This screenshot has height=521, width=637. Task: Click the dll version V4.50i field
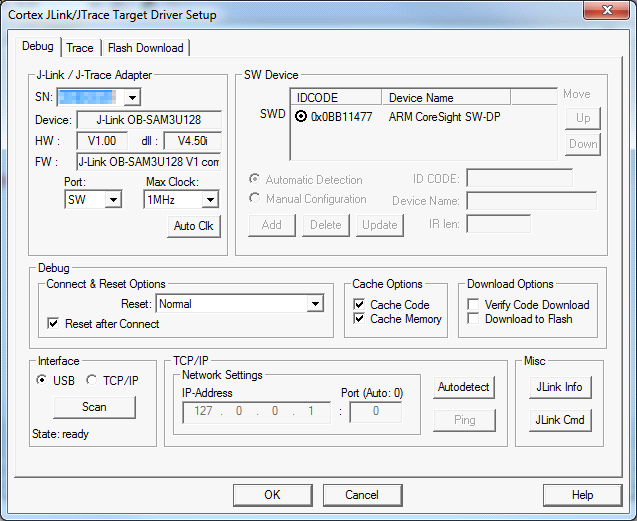tap(193, 141)
